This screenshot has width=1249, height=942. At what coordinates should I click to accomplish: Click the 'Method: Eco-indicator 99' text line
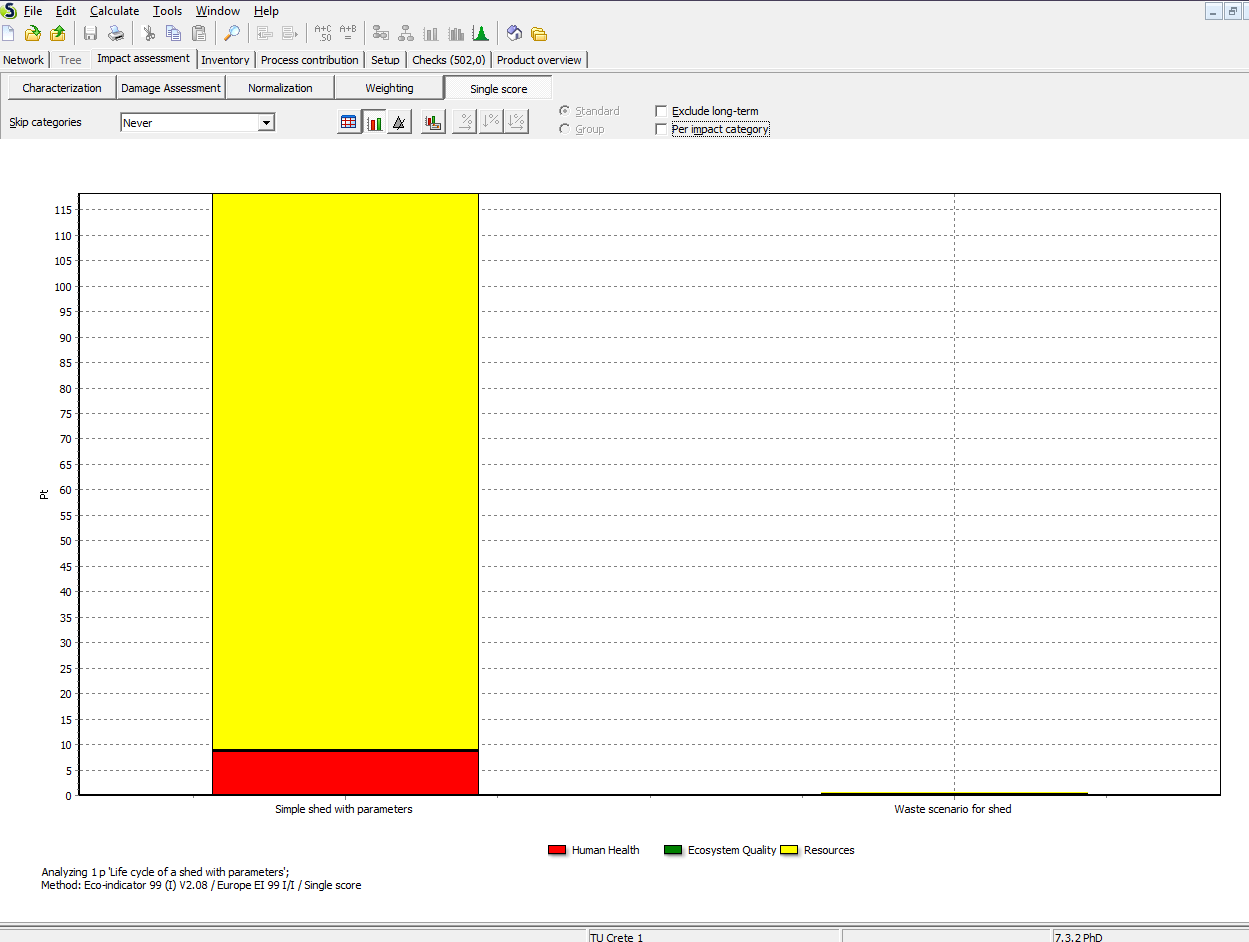coord(201,885)
